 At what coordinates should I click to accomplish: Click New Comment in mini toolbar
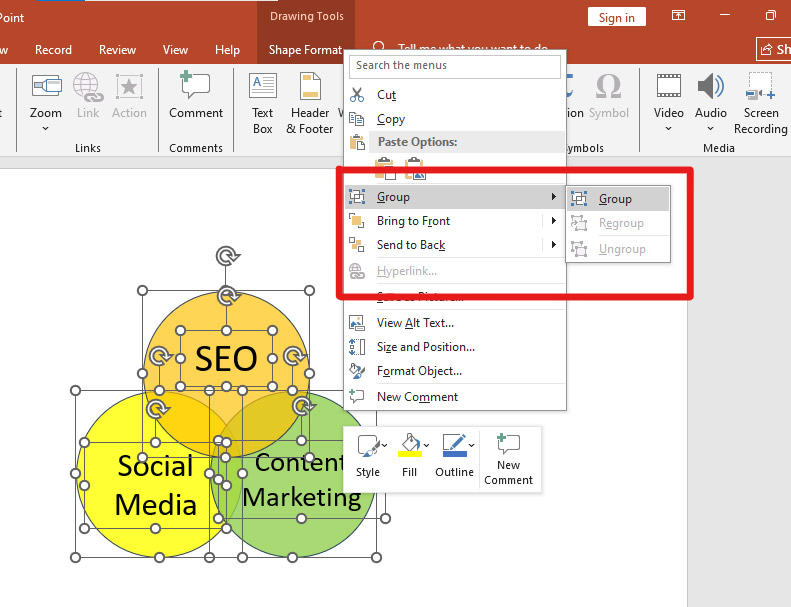tap(508, 458)
